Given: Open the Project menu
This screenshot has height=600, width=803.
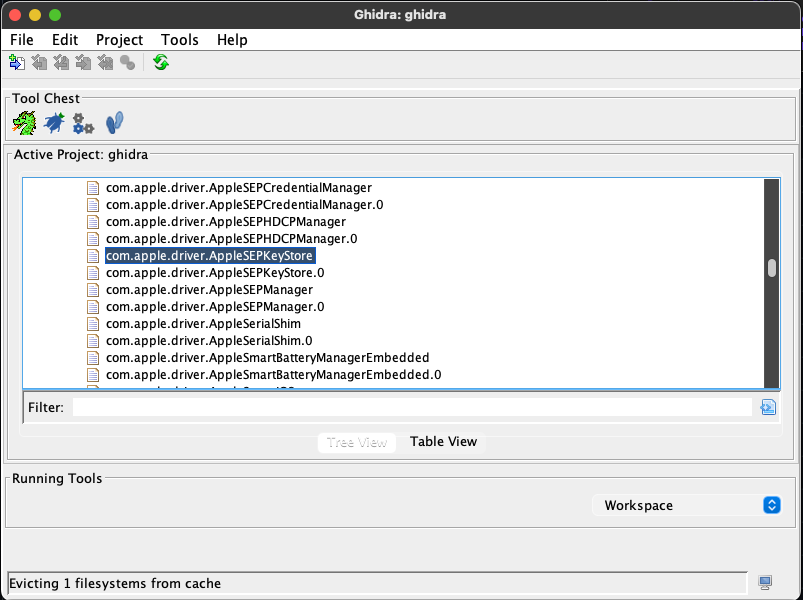Looking at the screenshot, I should coord(119,40).
